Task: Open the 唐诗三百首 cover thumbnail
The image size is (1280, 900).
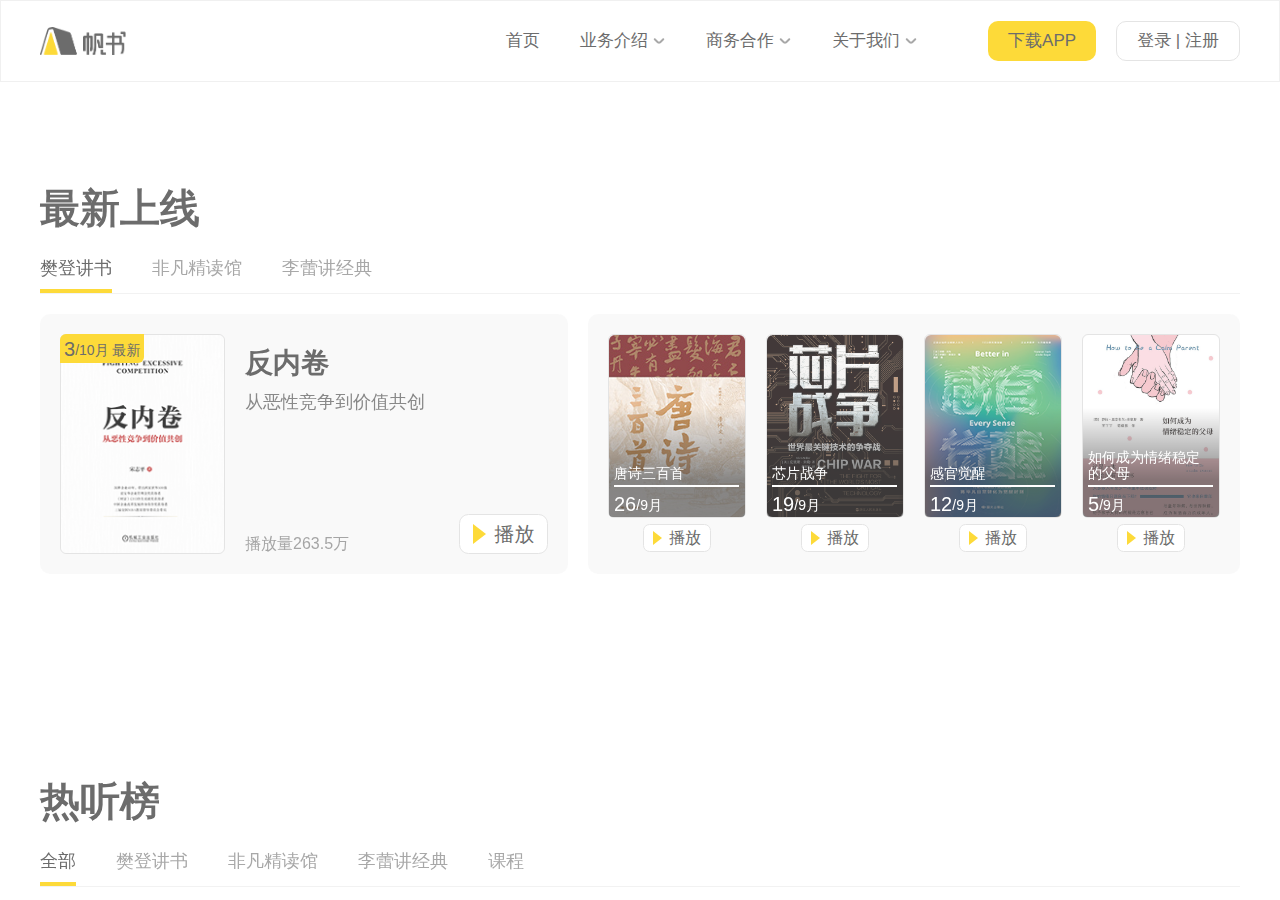Action: pyautogui.click(x=677, y=426)
